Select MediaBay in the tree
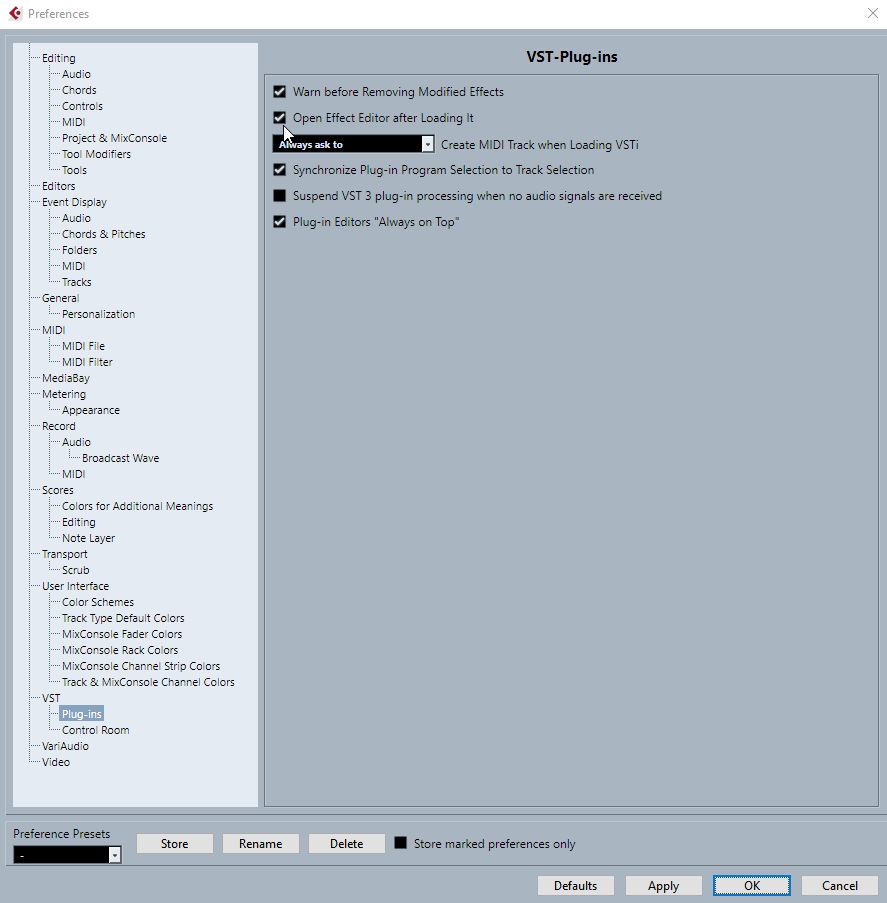 [x=66, y=378]
